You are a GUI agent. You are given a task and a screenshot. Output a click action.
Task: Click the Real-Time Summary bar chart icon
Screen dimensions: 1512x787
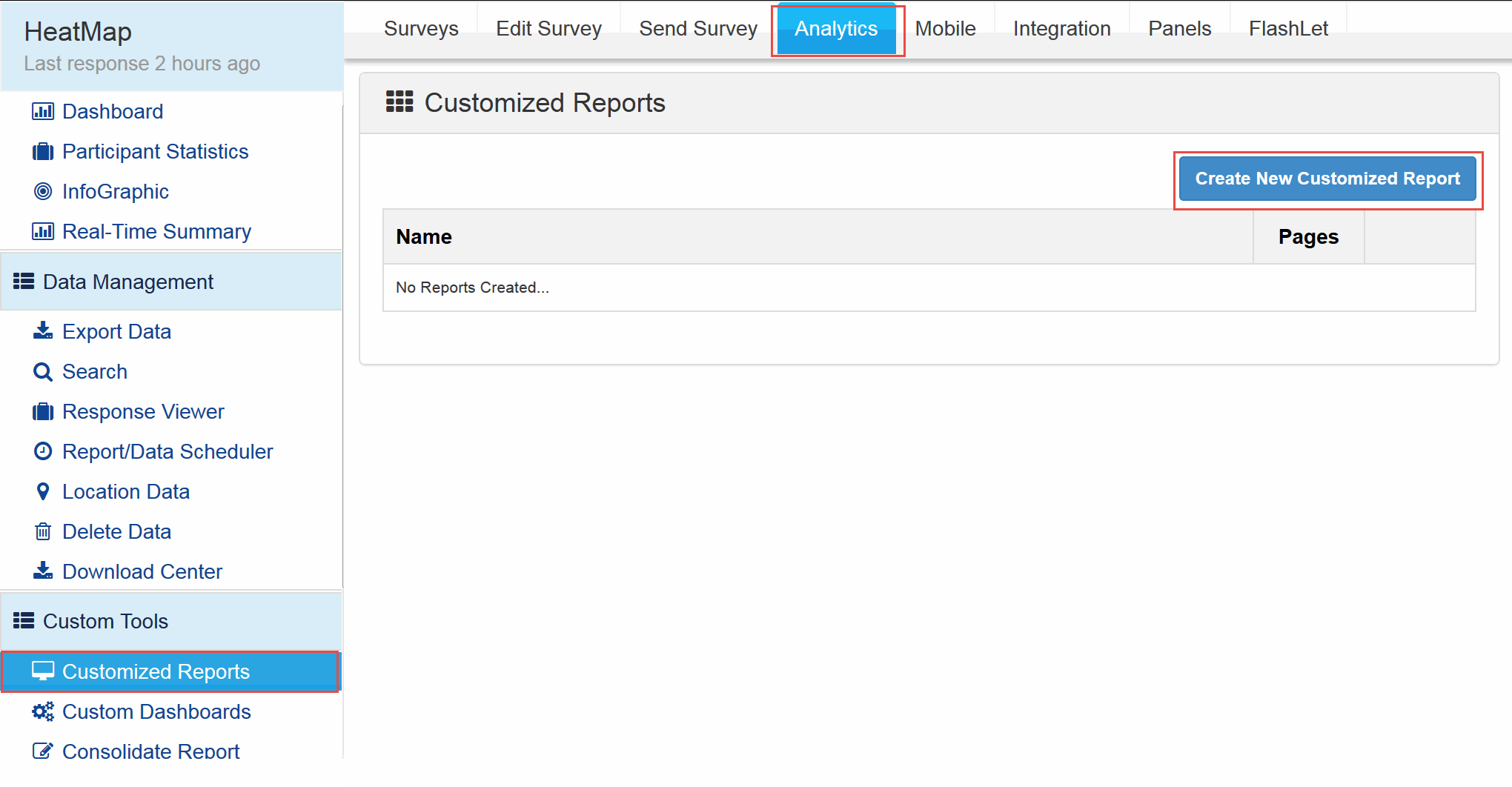(44, 231)
